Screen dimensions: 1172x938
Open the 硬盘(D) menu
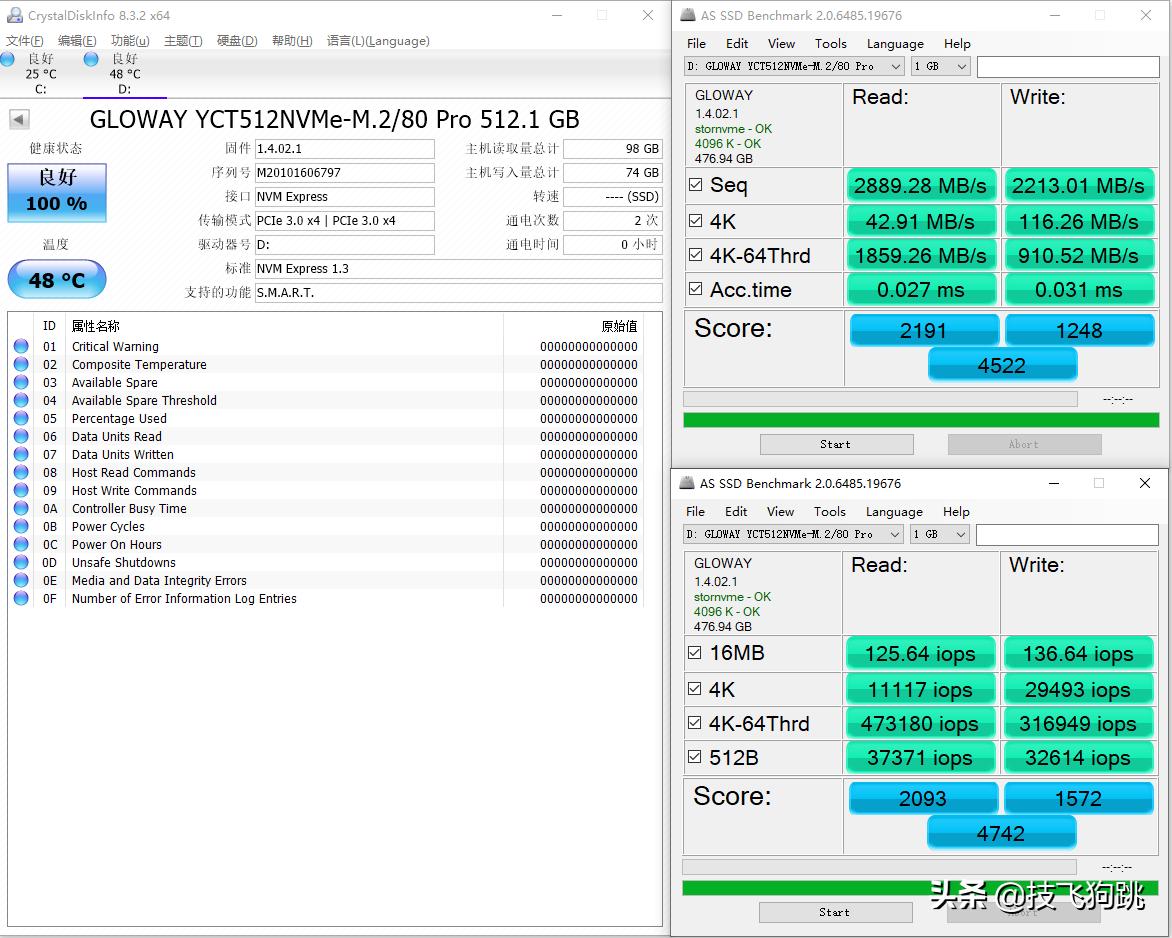tap(237, 40)
